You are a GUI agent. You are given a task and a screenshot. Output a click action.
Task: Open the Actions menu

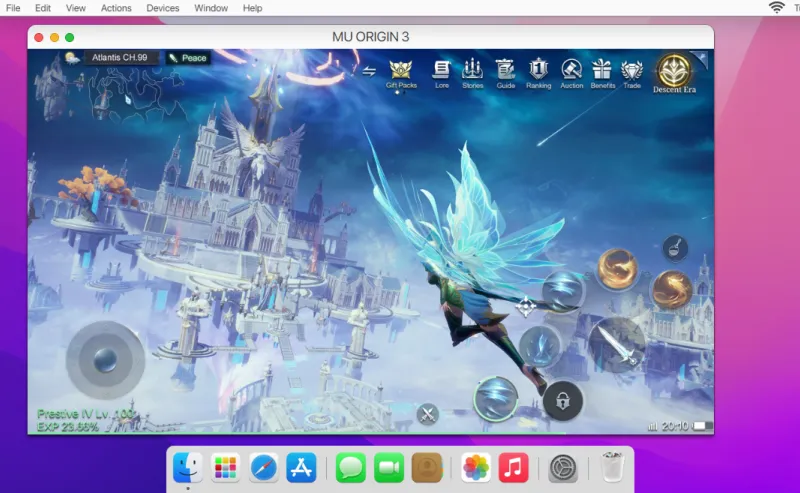tap(116, 8)
